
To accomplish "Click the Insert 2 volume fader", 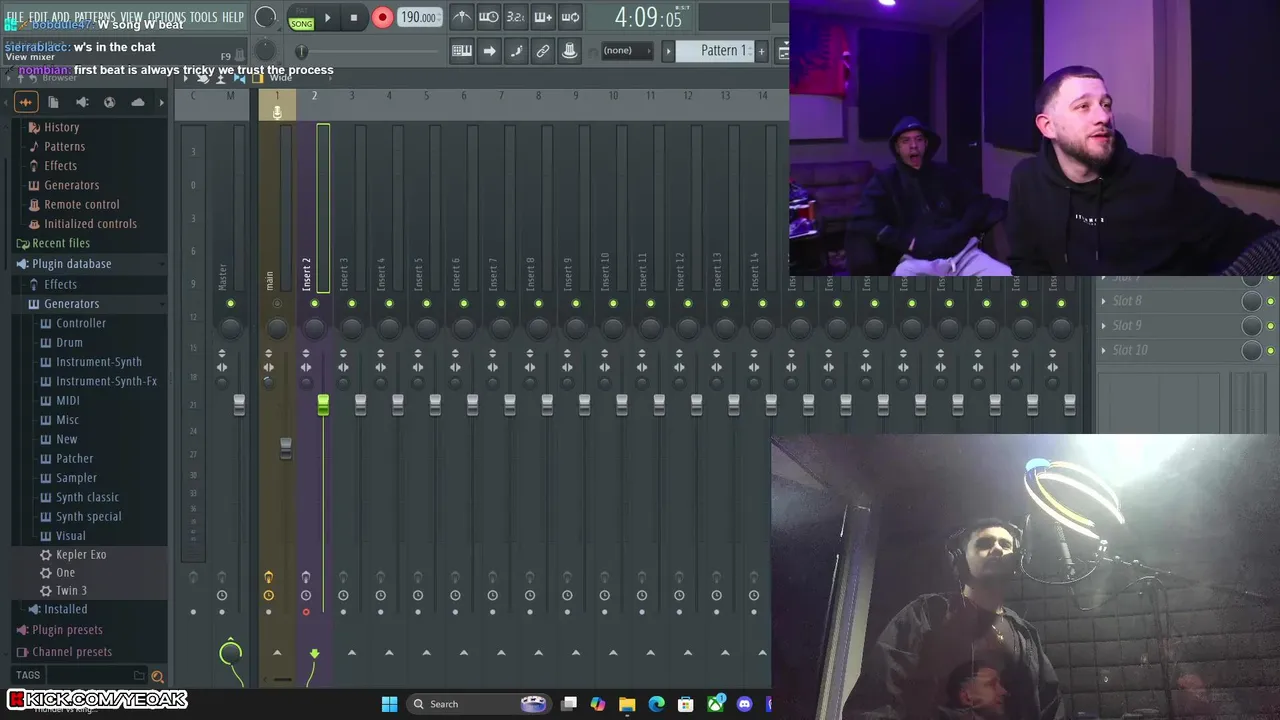I will click(323, 404).
